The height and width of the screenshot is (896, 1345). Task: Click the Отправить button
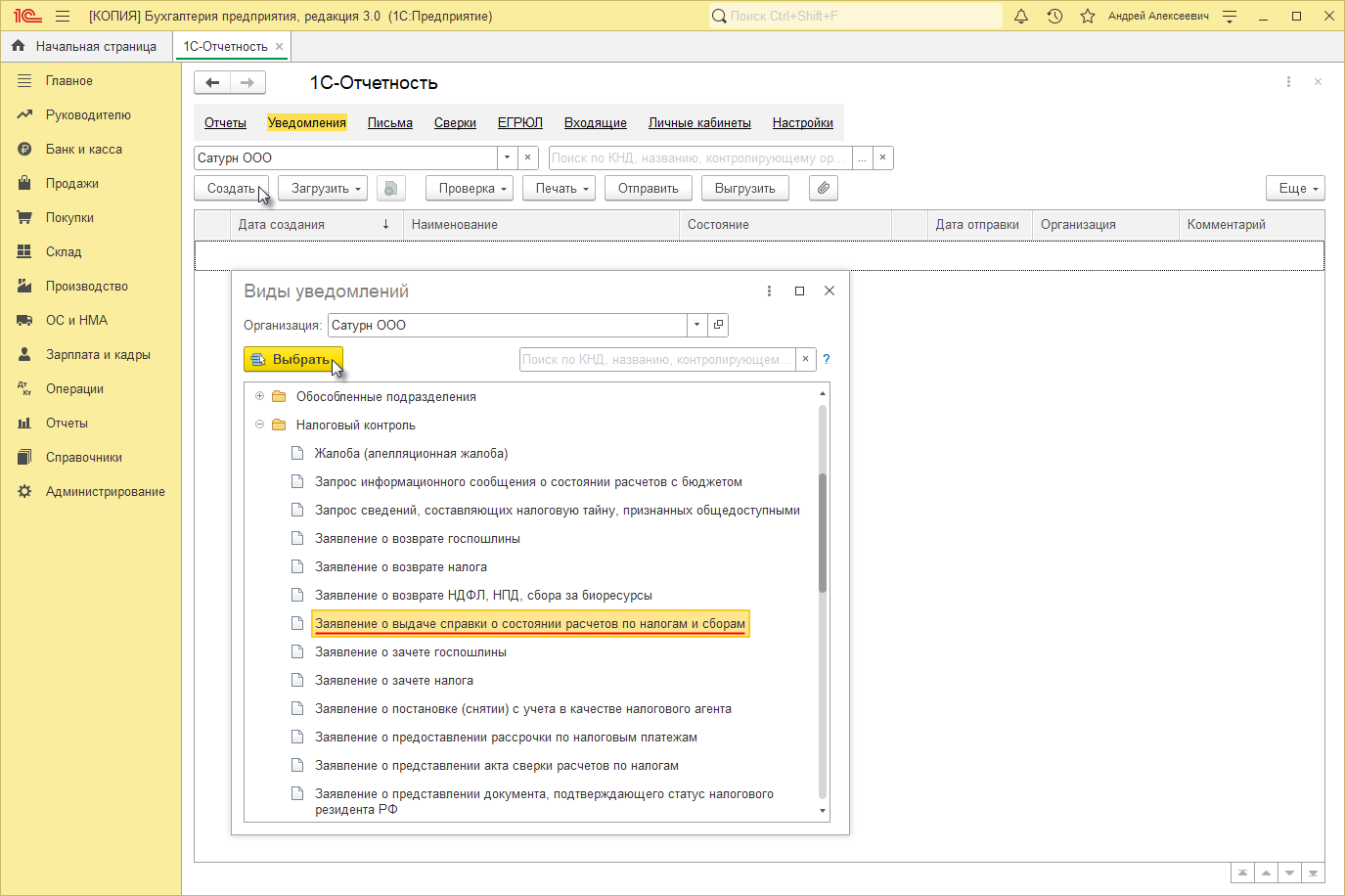pos(648,188)
